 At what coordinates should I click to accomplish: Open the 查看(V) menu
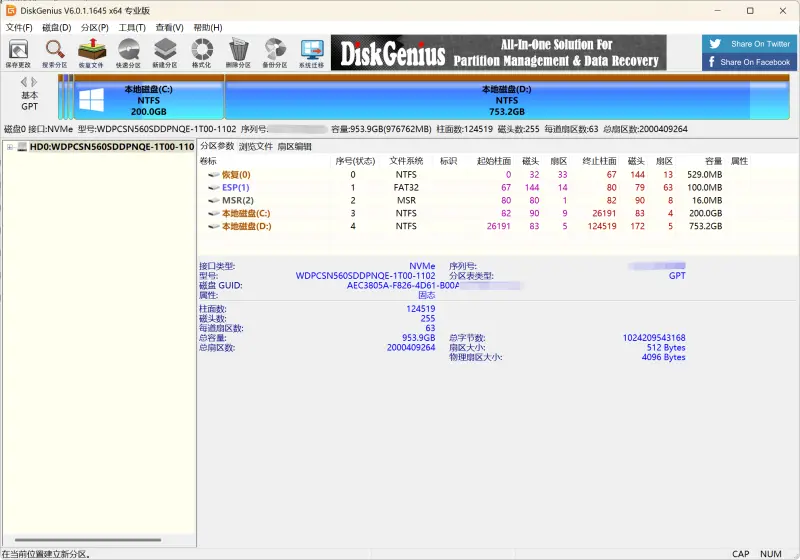pos(169,28)
